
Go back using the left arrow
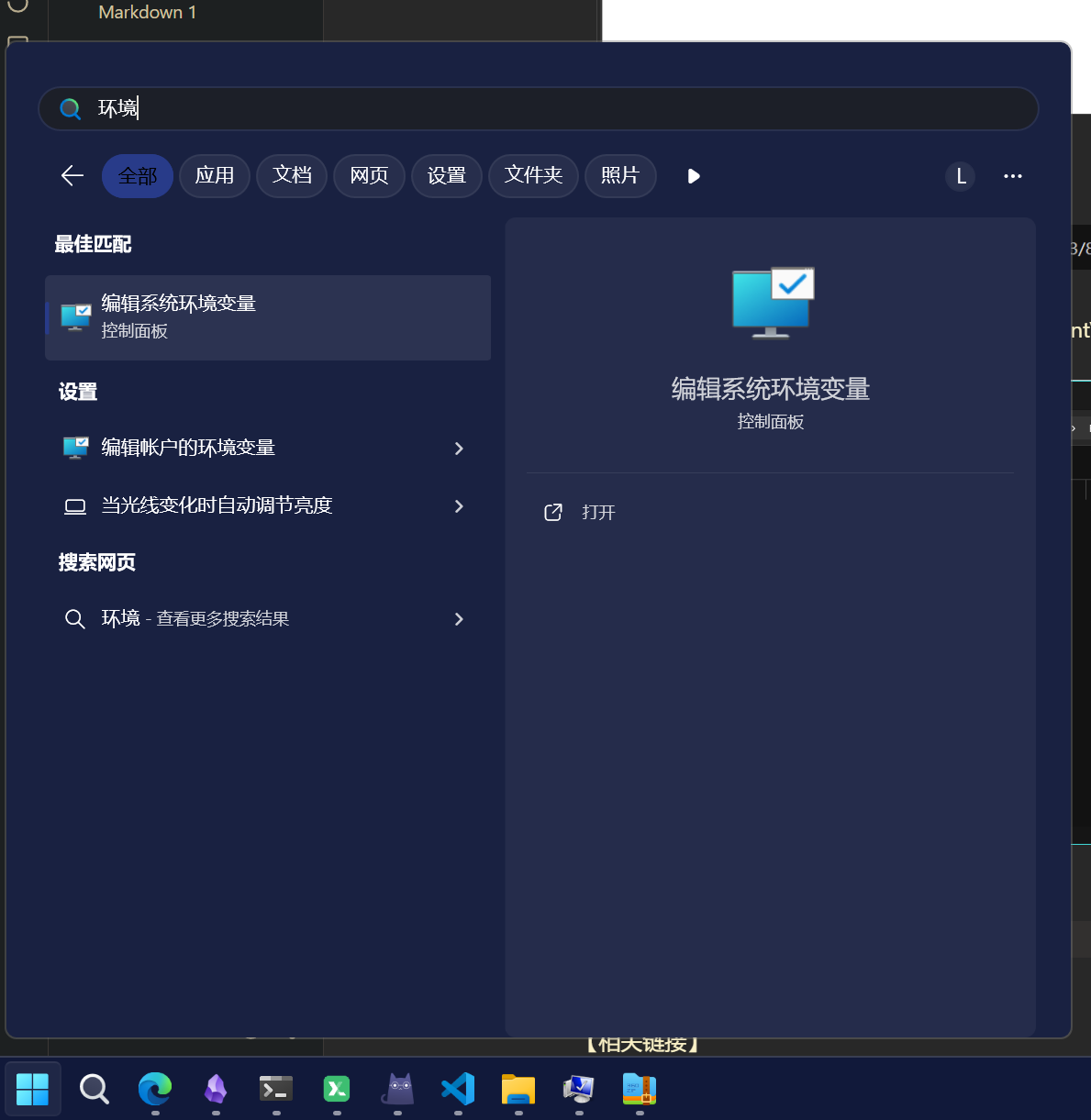(x=72, y=176)
